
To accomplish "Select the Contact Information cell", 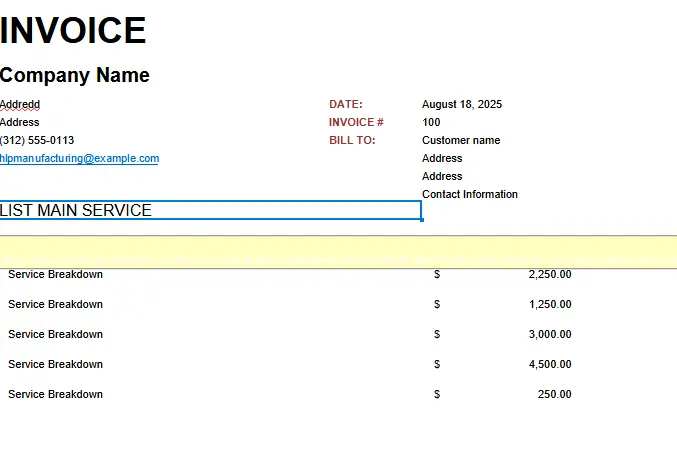I will pos(470,194).
